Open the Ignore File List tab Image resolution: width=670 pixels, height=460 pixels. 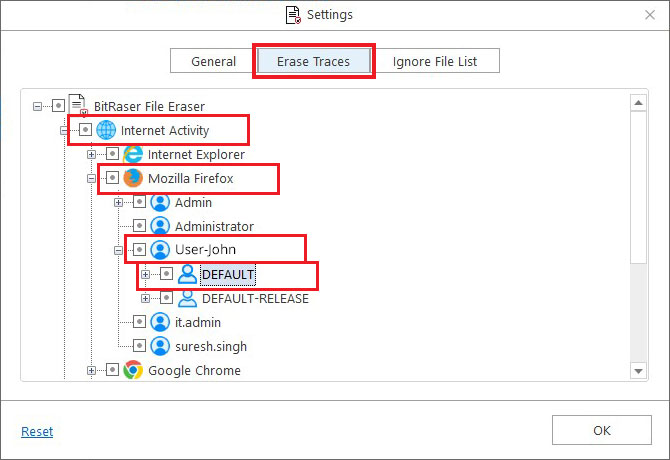434,61
